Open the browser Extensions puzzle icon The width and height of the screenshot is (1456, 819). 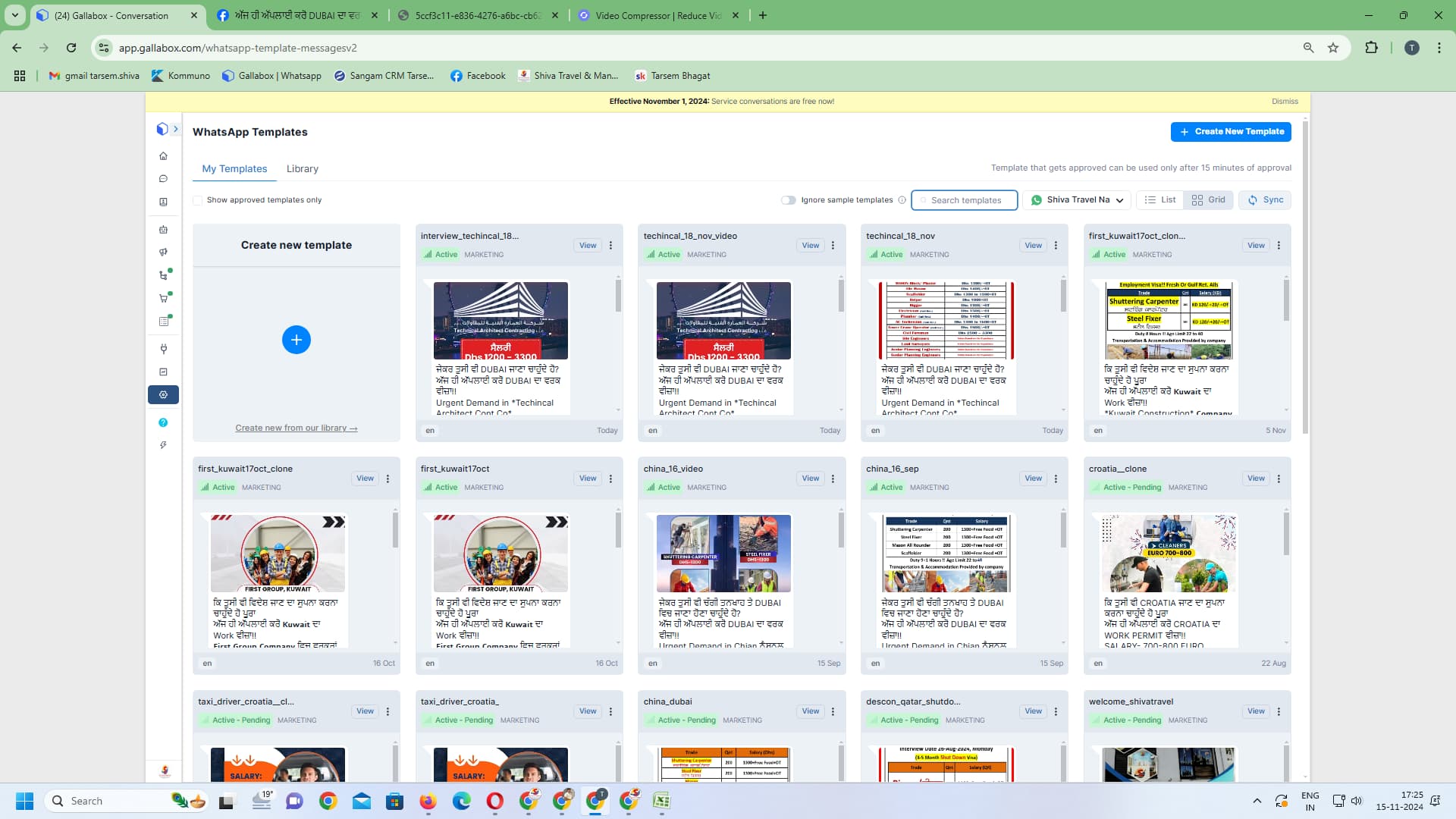(x=1371, y=48)
